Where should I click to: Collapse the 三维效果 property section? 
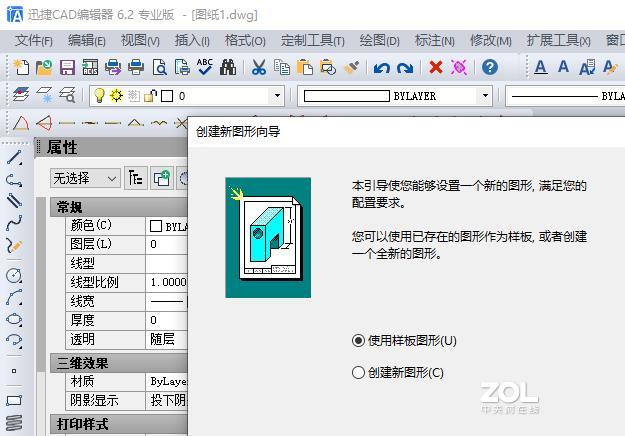click(x=119, y=363)
